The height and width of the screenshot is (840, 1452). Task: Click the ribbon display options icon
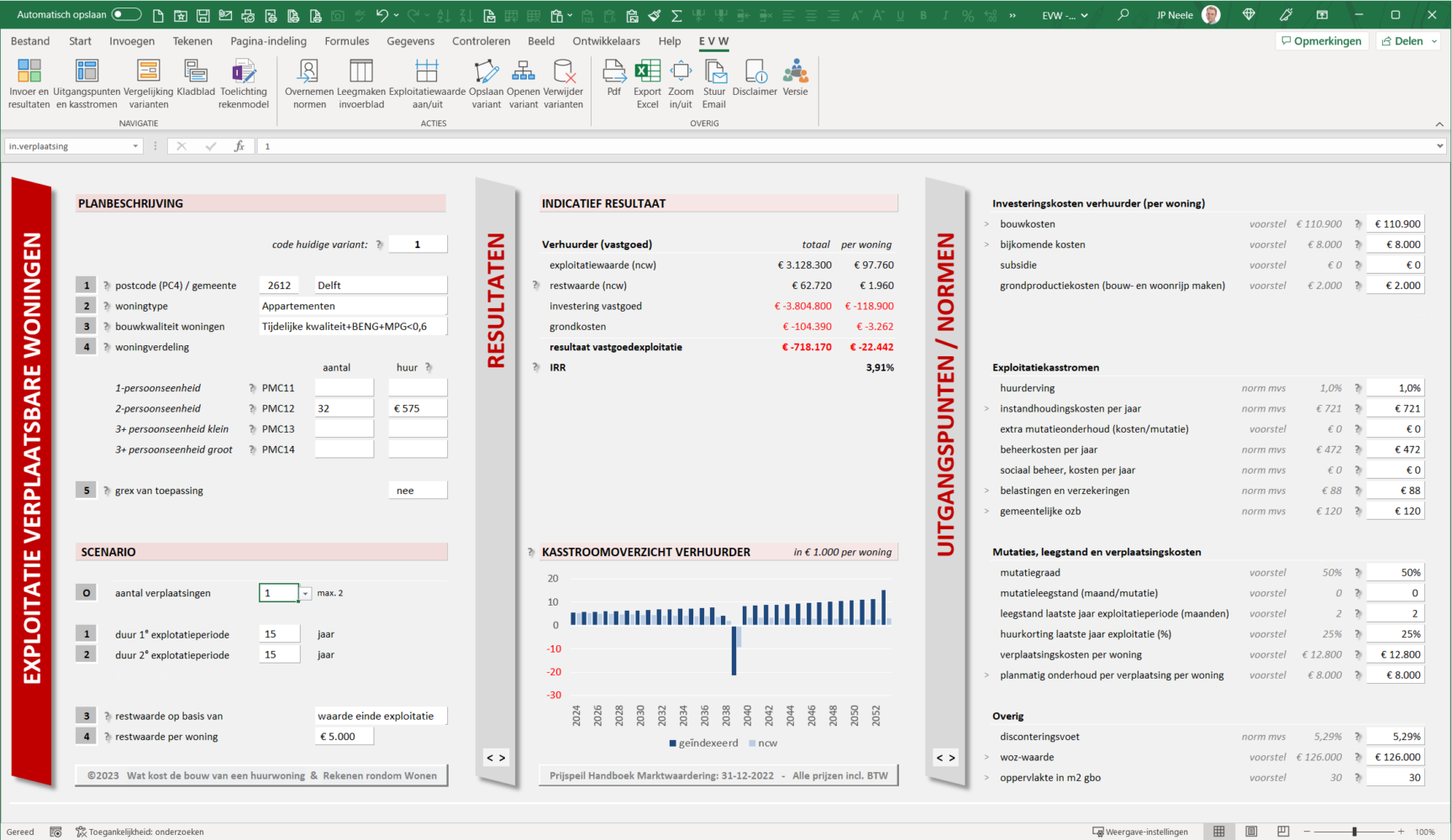[1322, 15]
